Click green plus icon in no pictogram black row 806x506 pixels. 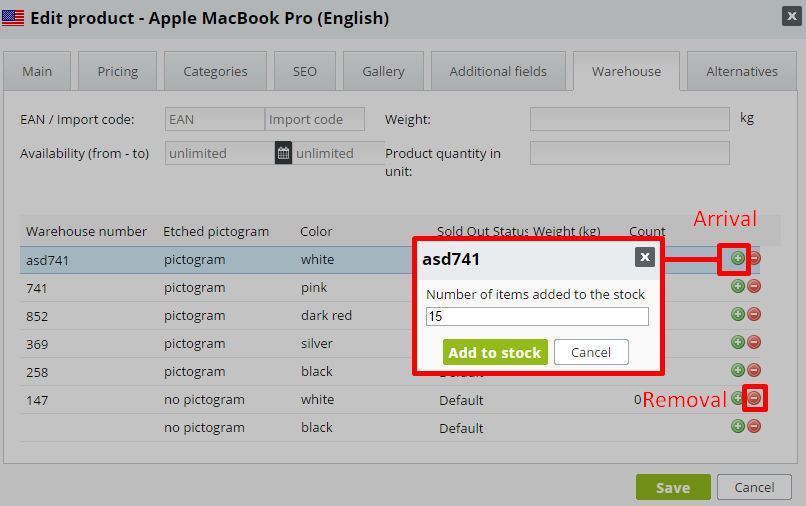click(738, 426)
